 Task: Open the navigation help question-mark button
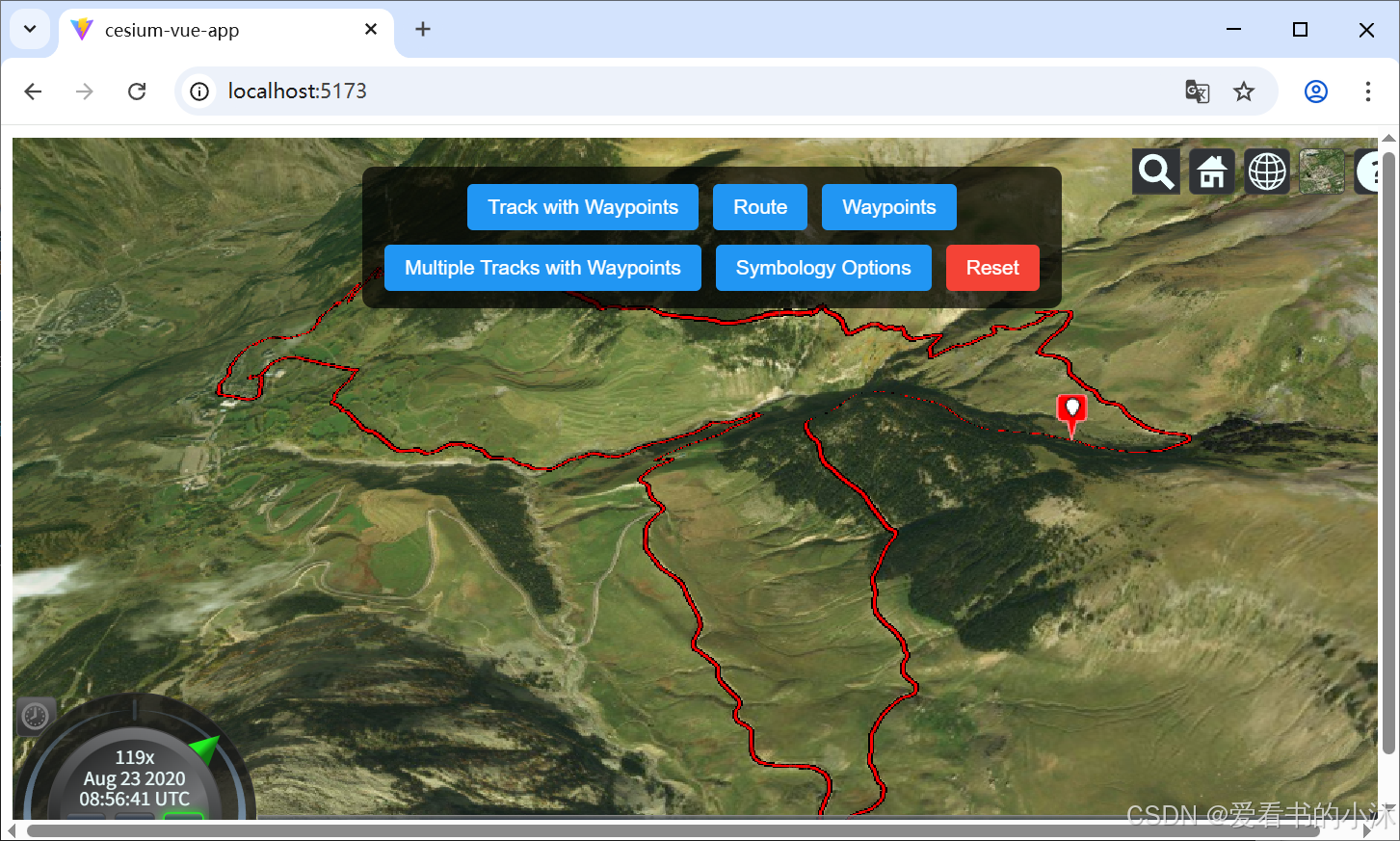point(1367,172)
